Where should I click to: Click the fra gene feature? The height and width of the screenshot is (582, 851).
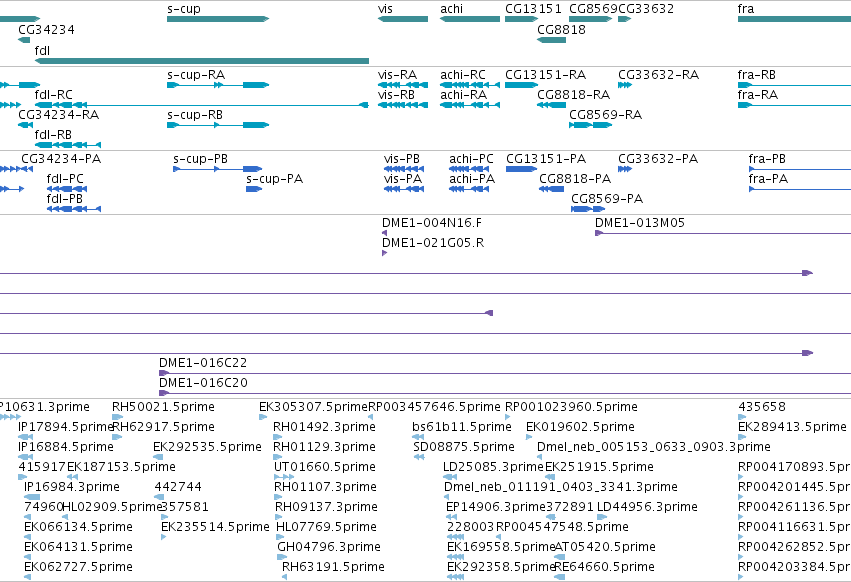coord(794,19)
